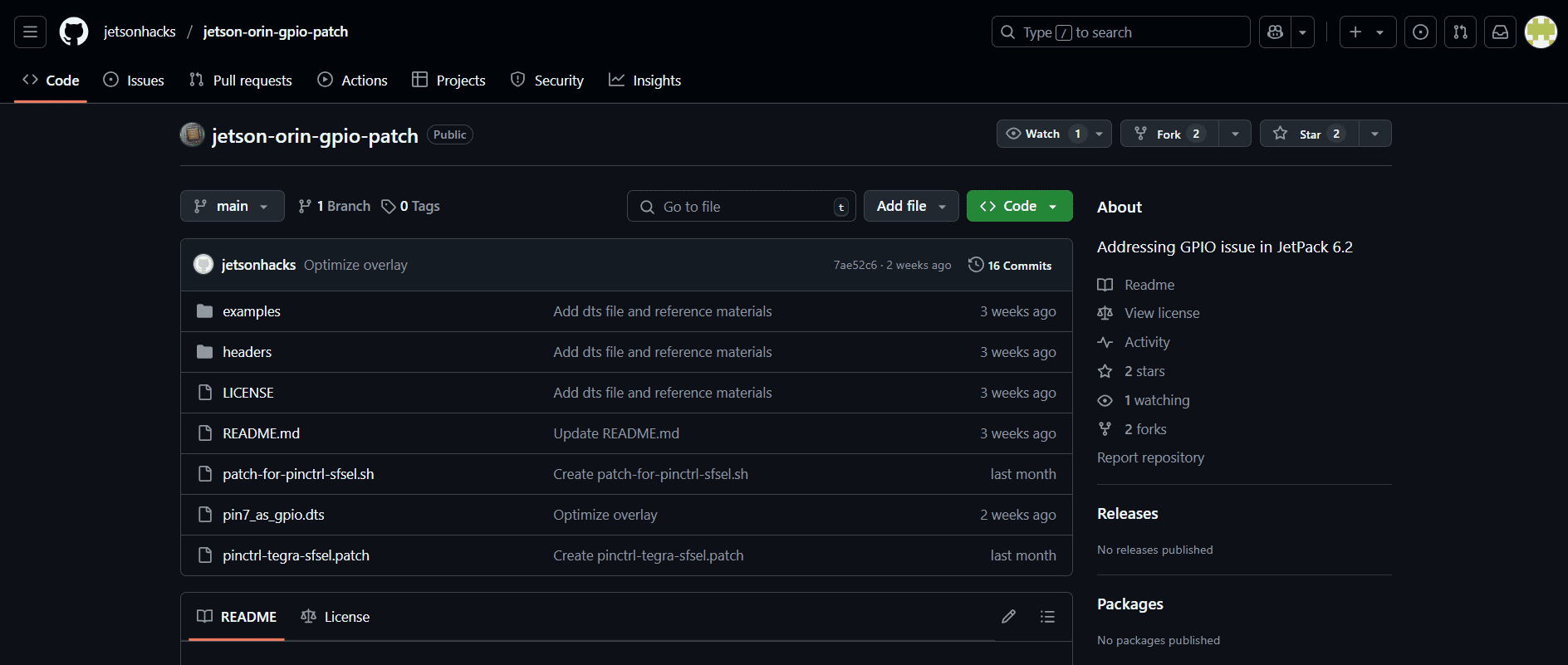Open the Copilot chat icon
The width and height of the screenshot is (1568, 665).
tap(1276, 32)
